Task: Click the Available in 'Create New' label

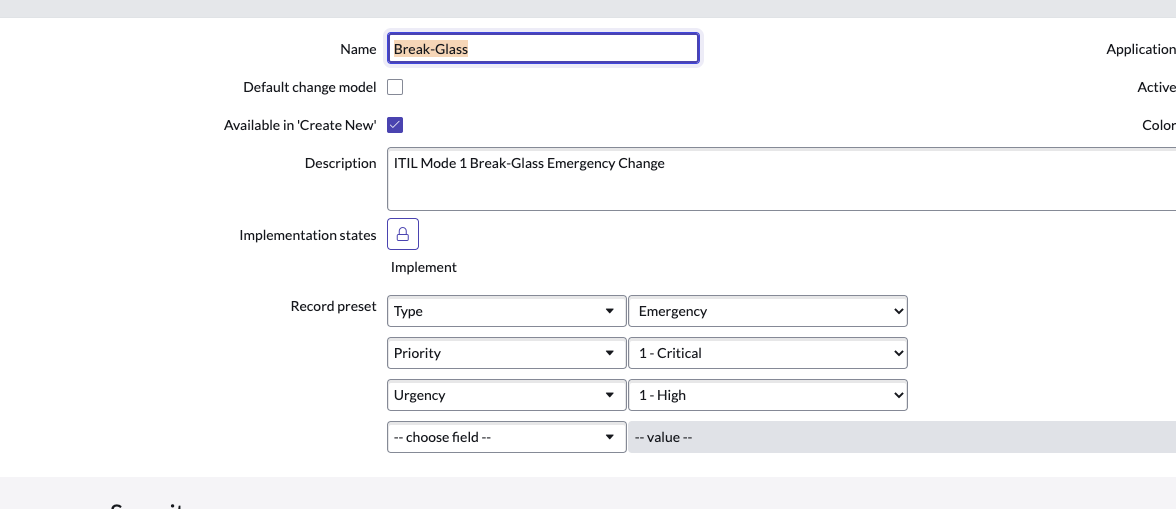Action: [x=300, y=125]
